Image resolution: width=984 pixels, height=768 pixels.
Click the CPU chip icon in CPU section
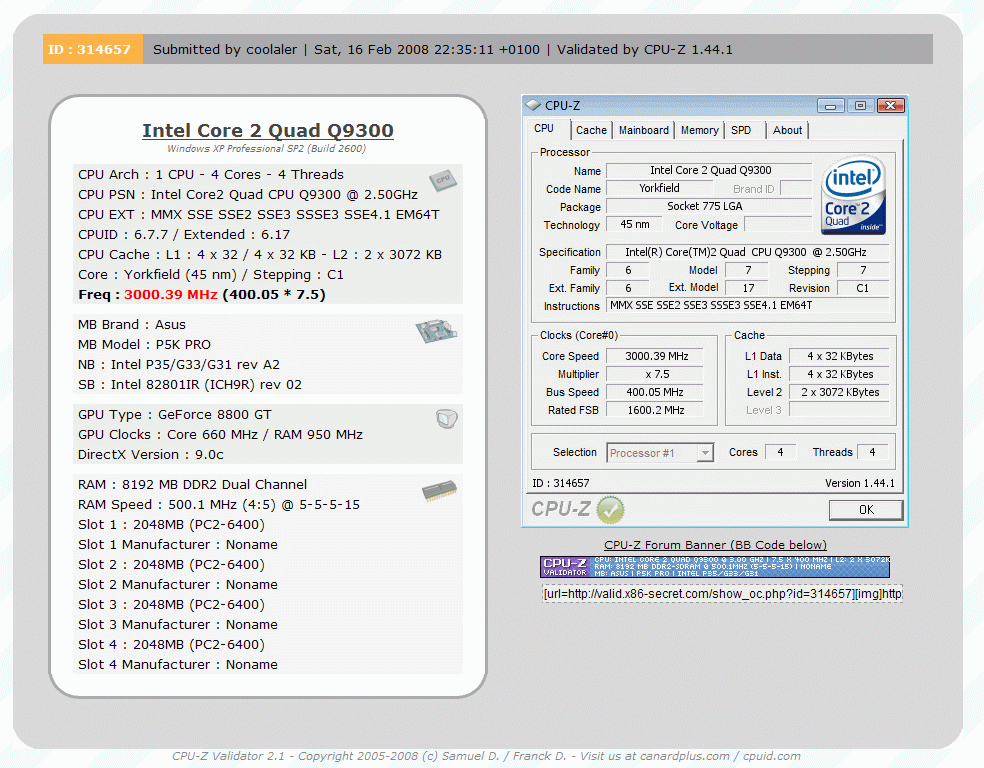pyautogui.click(x=443, y=180)
